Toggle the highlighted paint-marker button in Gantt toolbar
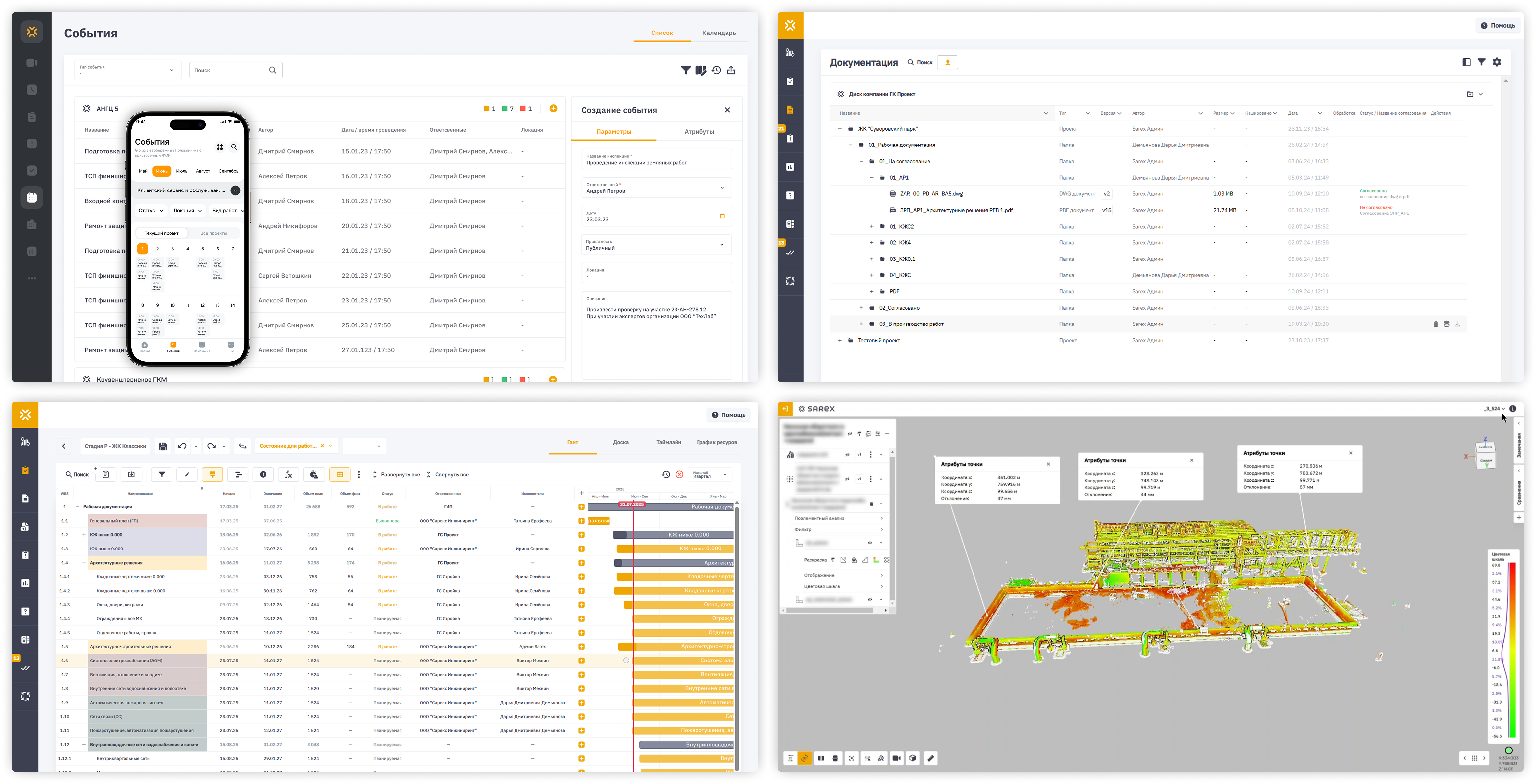The width and height of the screenshot is (1536, 784). [x=212, y=475]
